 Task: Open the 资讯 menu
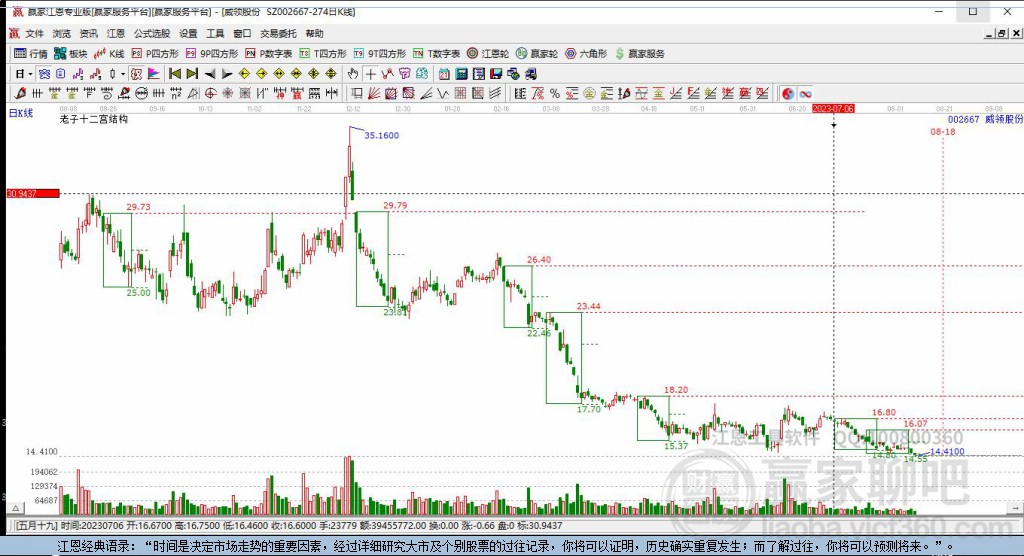(88, 33)
